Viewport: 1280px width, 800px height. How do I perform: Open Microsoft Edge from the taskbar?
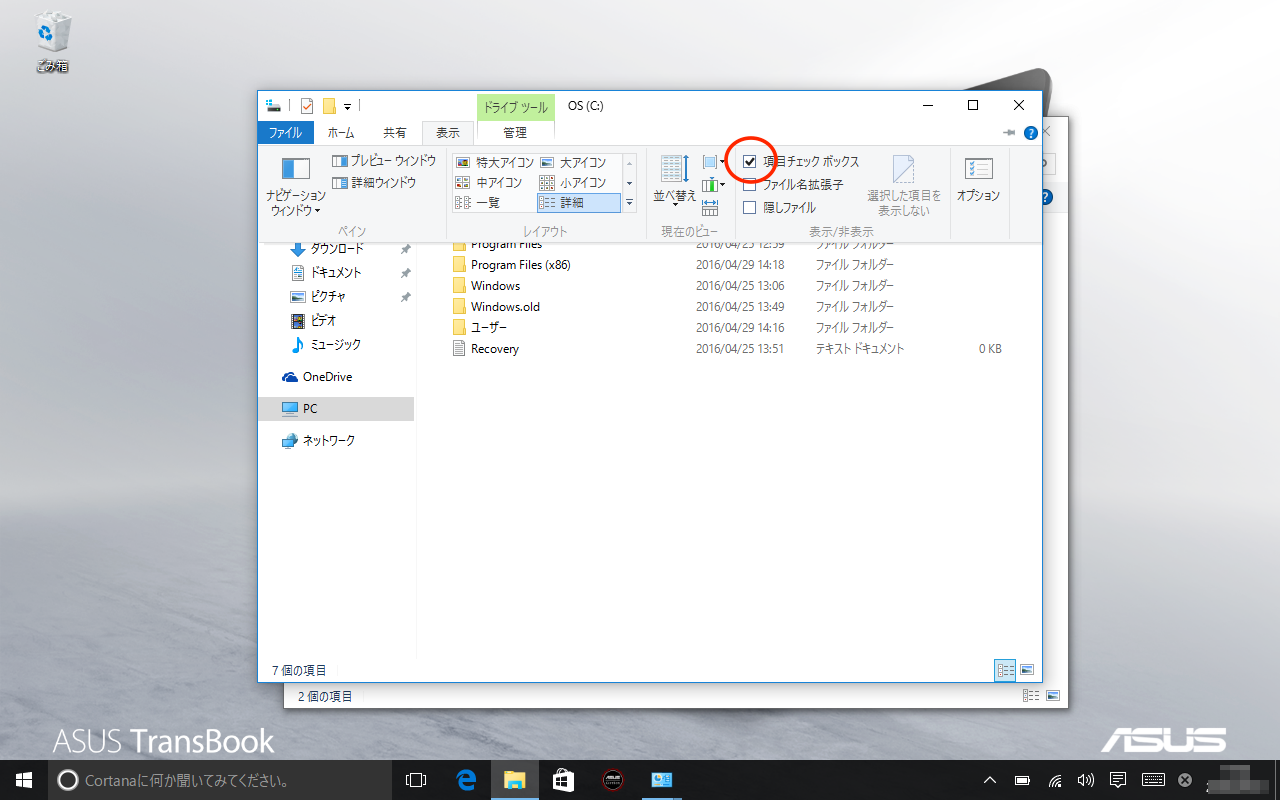[x=465, y=780]
